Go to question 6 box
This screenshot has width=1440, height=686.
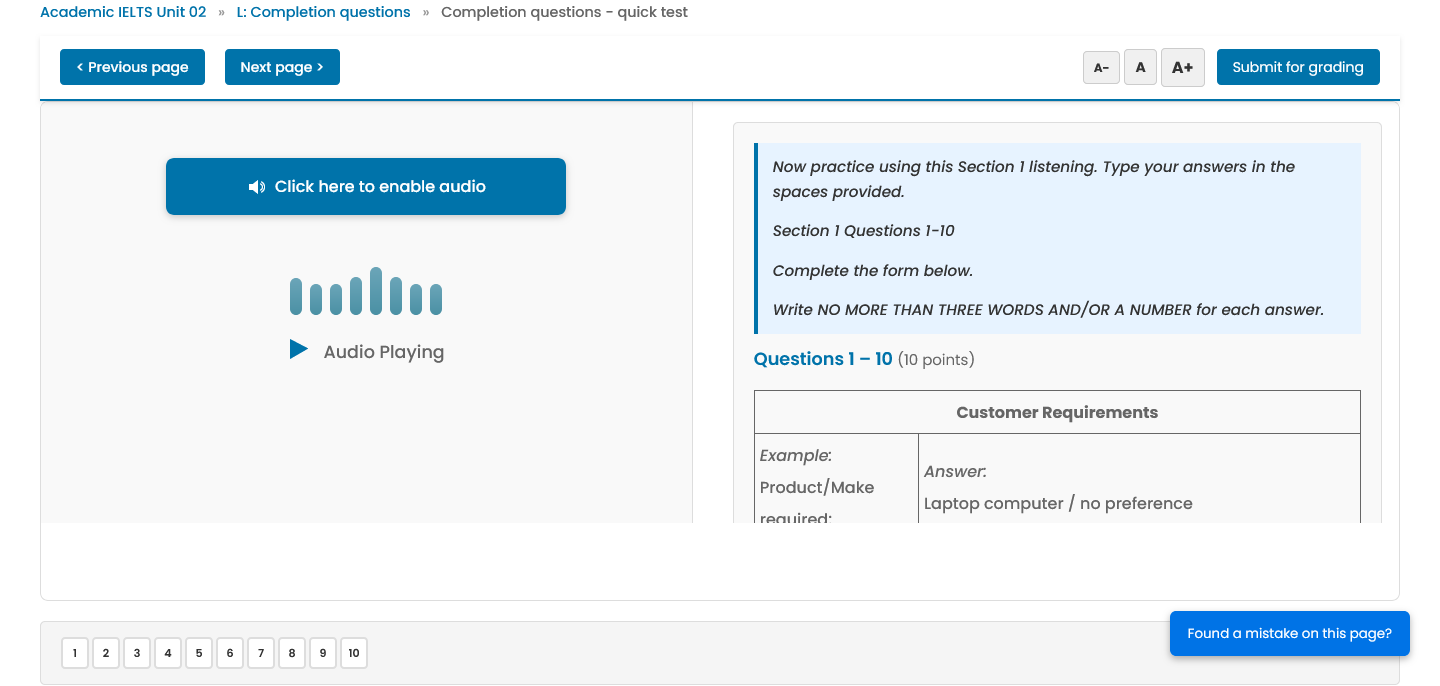[230, 653]
